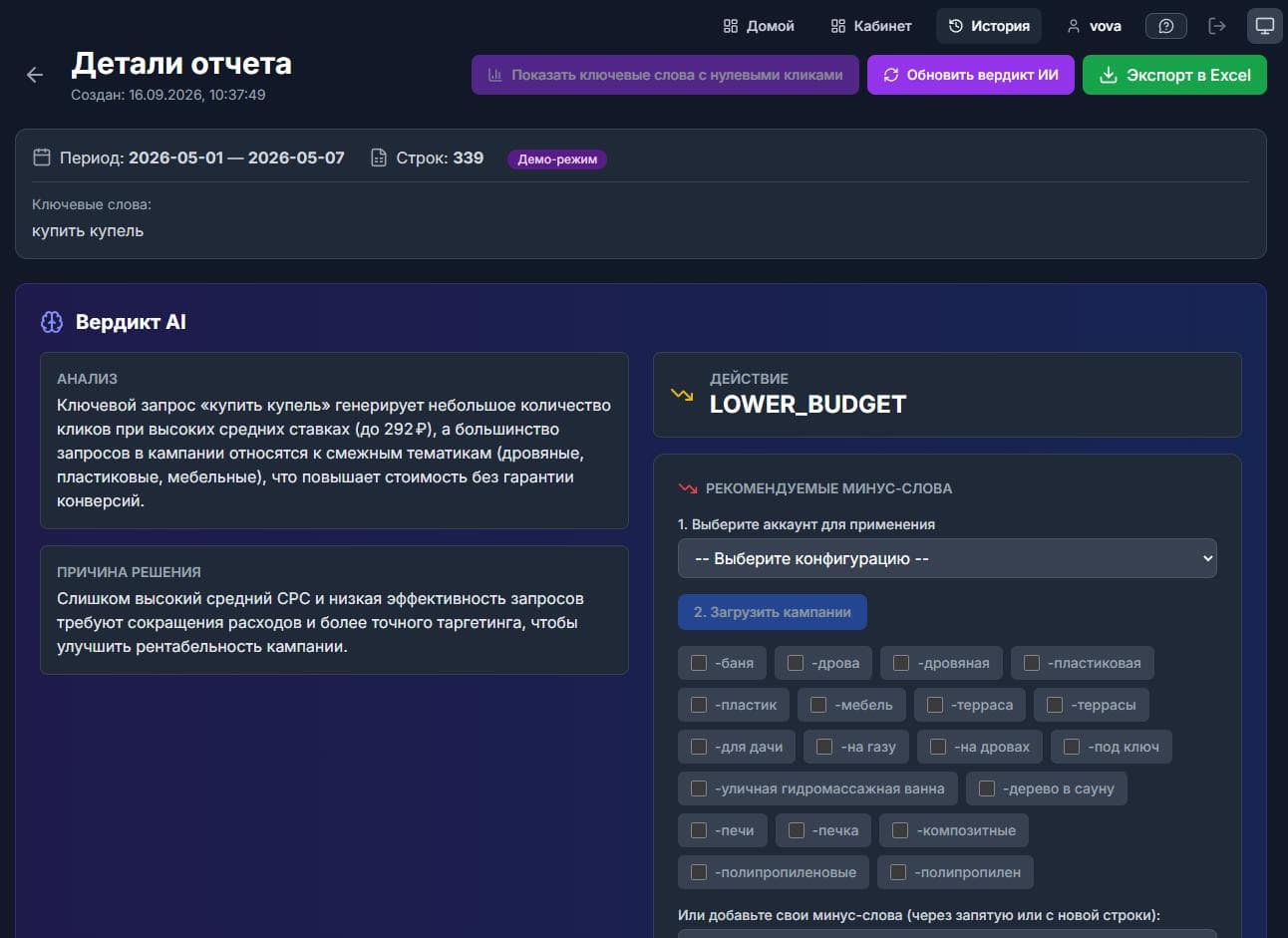Toggle display mode with monitor icon
This screenshot has height=938, width=1288.
pyautogui.click(x=1265, y=26)
